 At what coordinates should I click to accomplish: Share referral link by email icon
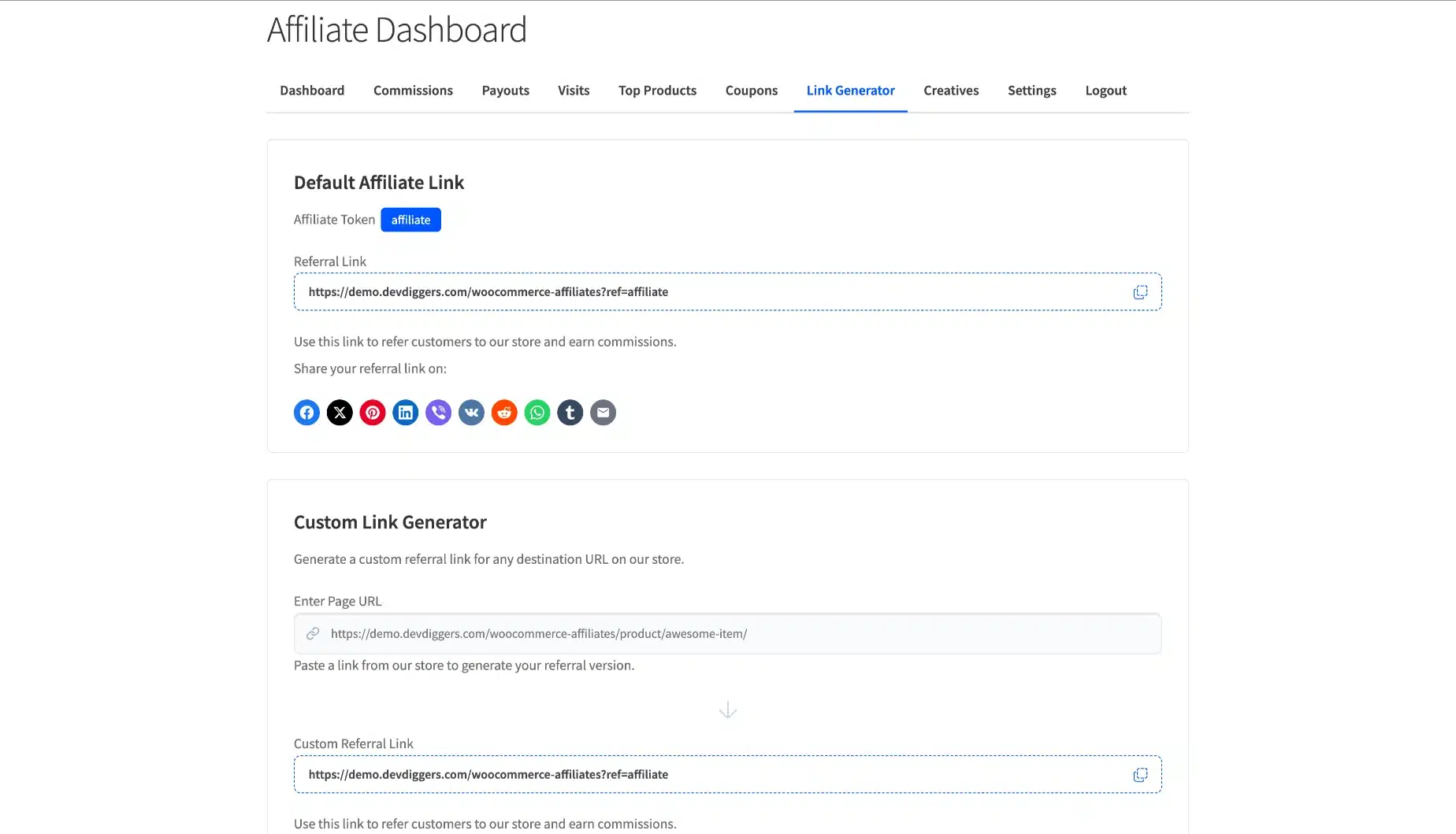pyautogui.click(x=603, y=413)
